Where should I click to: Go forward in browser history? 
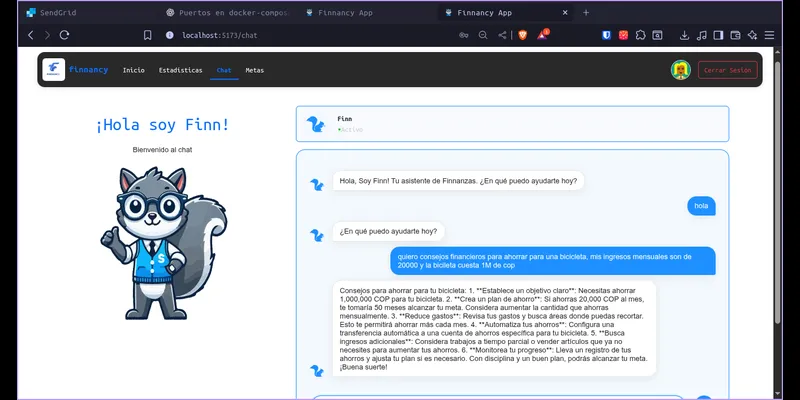(47, 35)
